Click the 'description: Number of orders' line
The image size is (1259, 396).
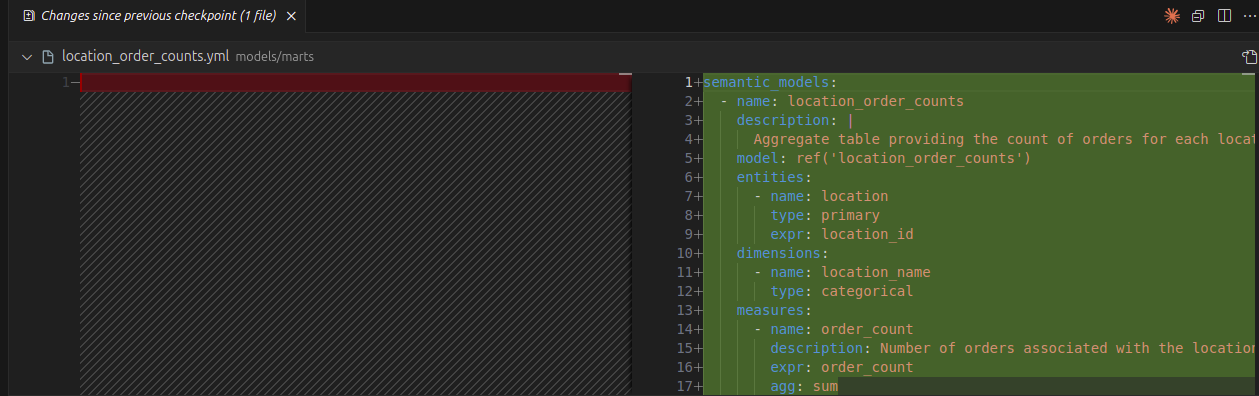(1013, 348)
